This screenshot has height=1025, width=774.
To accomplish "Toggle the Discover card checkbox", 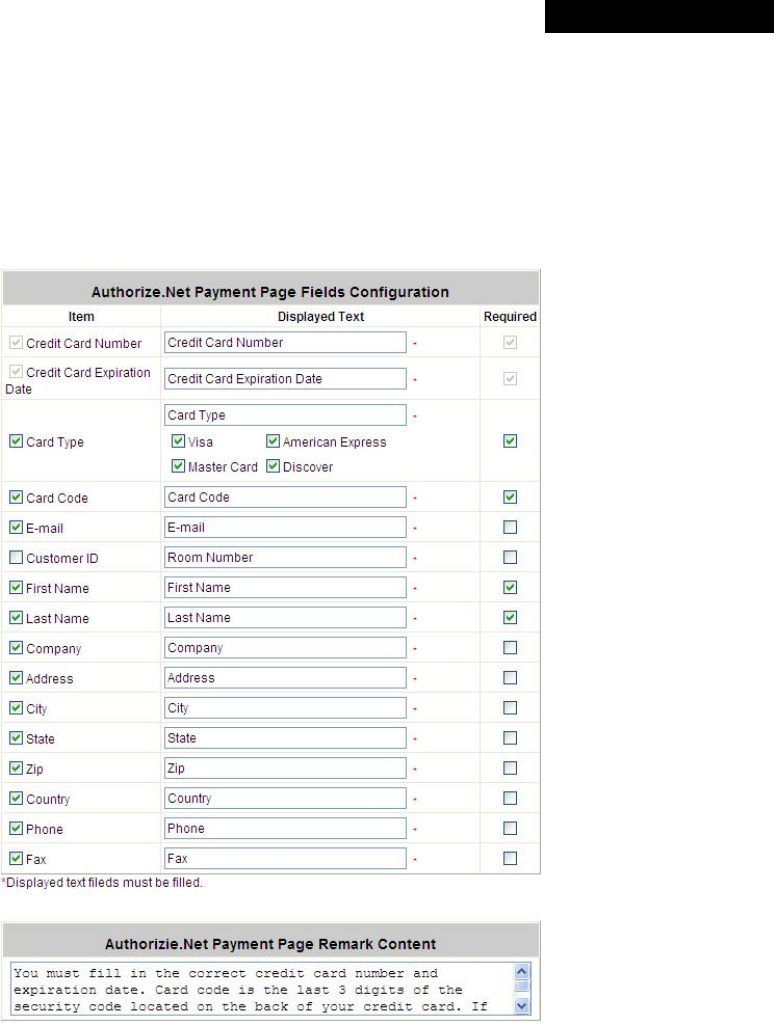I will [x=272, y=466].
